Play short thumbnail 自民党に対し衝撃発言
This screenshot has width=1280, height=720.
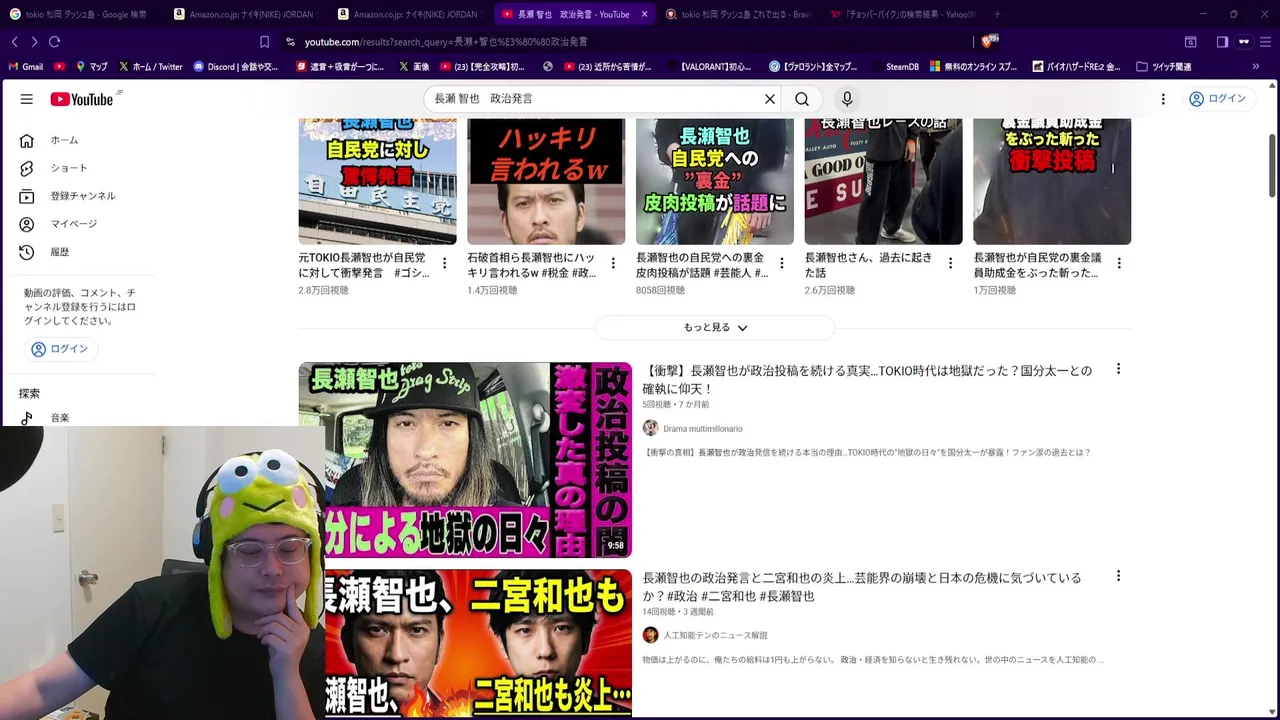[x=377, y=181]
